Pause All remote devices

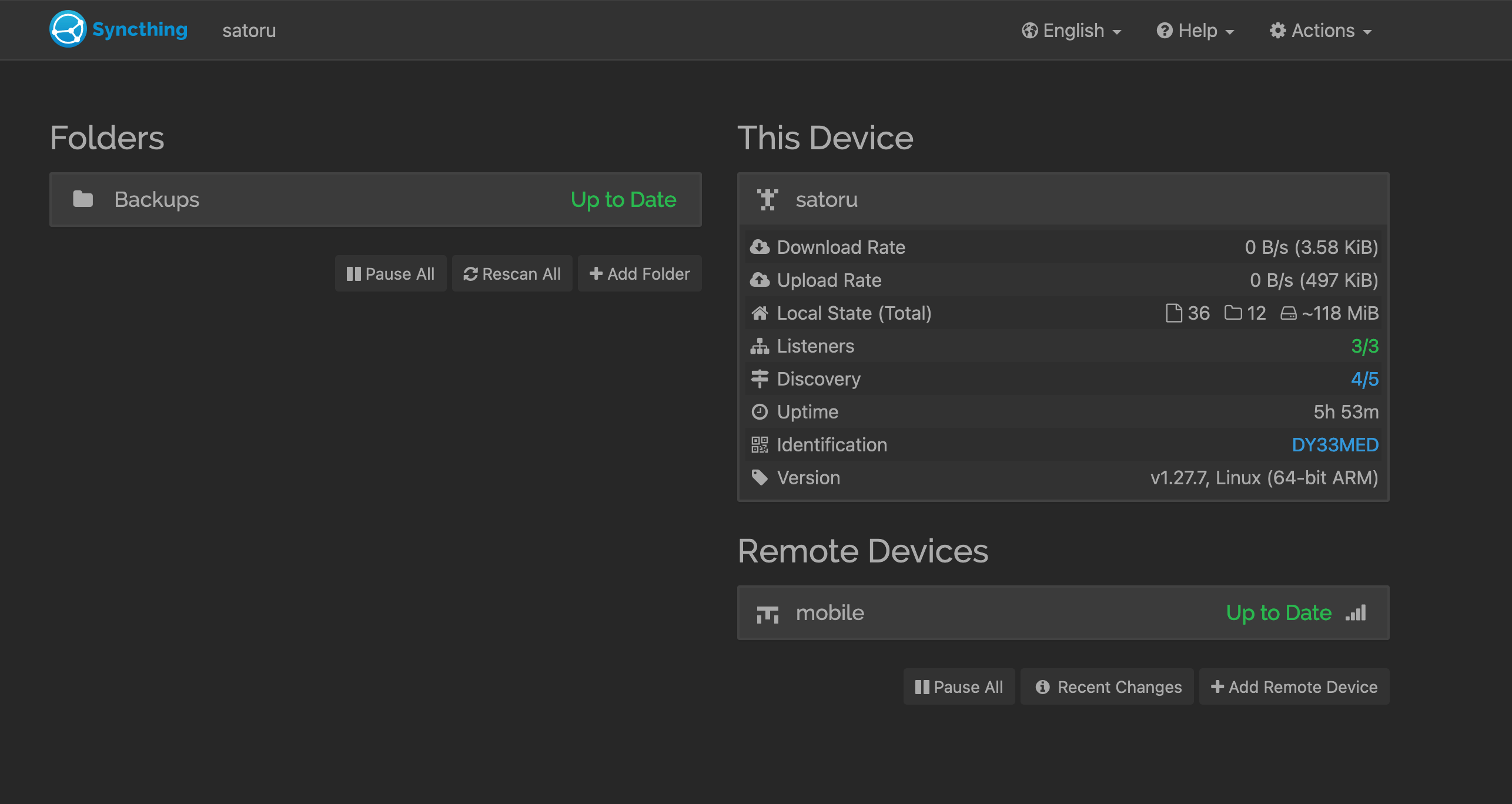pos(959,687)
